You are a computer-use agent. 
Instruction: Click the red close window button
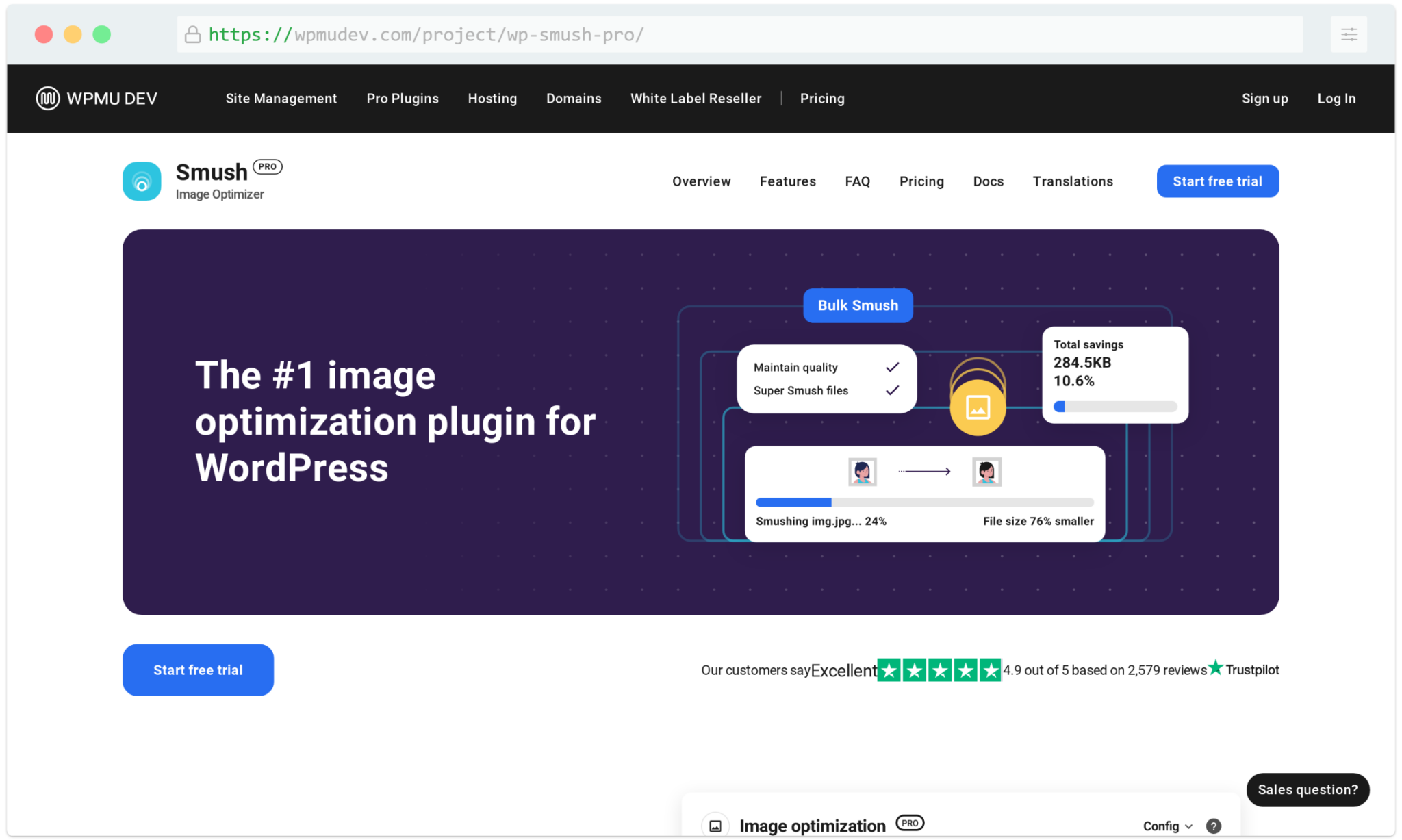click(x=44, y=34)
